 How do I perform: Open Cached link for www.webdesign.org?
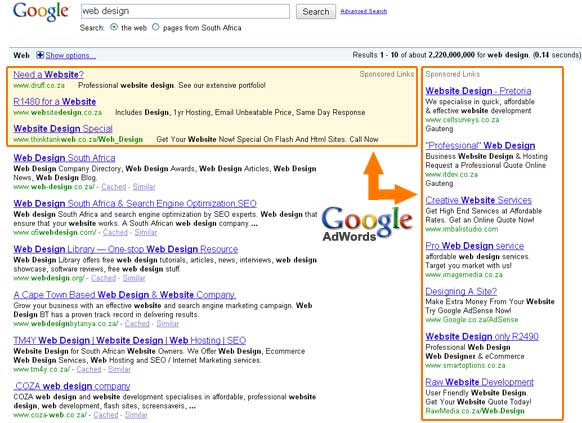104,278
